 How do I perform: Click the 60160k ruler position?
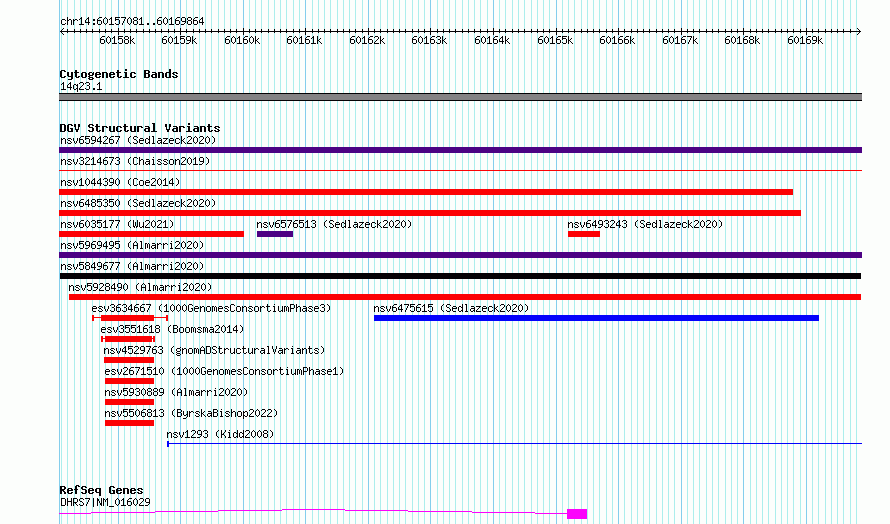point(242,40)
